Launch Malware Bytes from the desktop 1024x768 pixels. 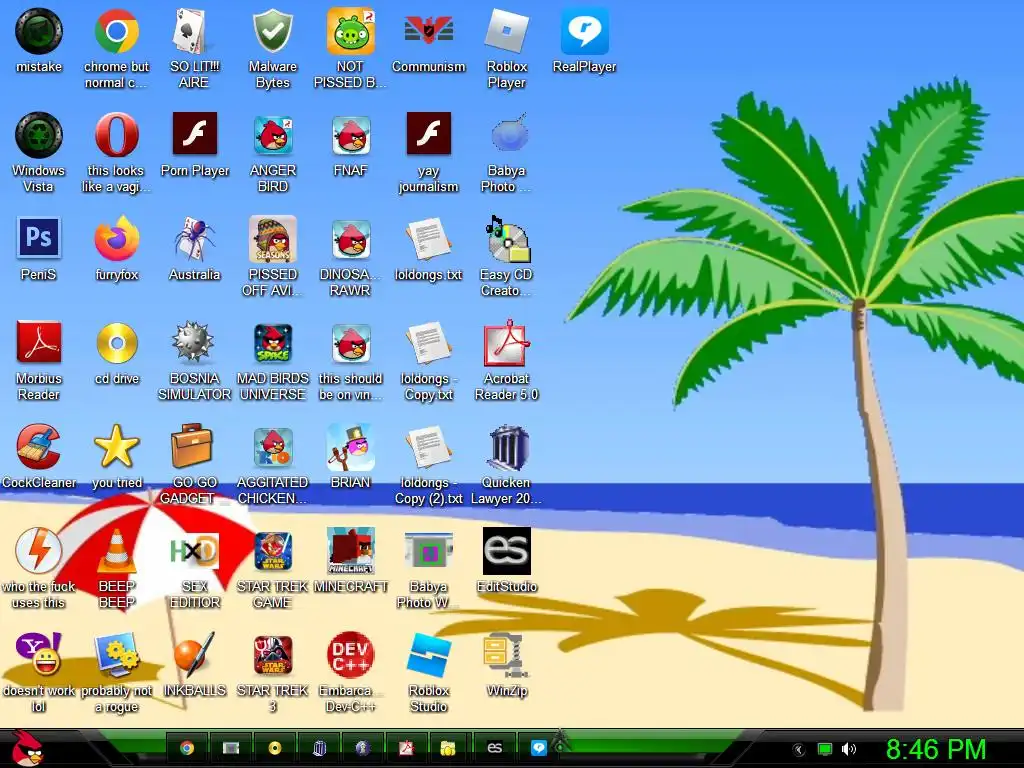pos(272,31)
